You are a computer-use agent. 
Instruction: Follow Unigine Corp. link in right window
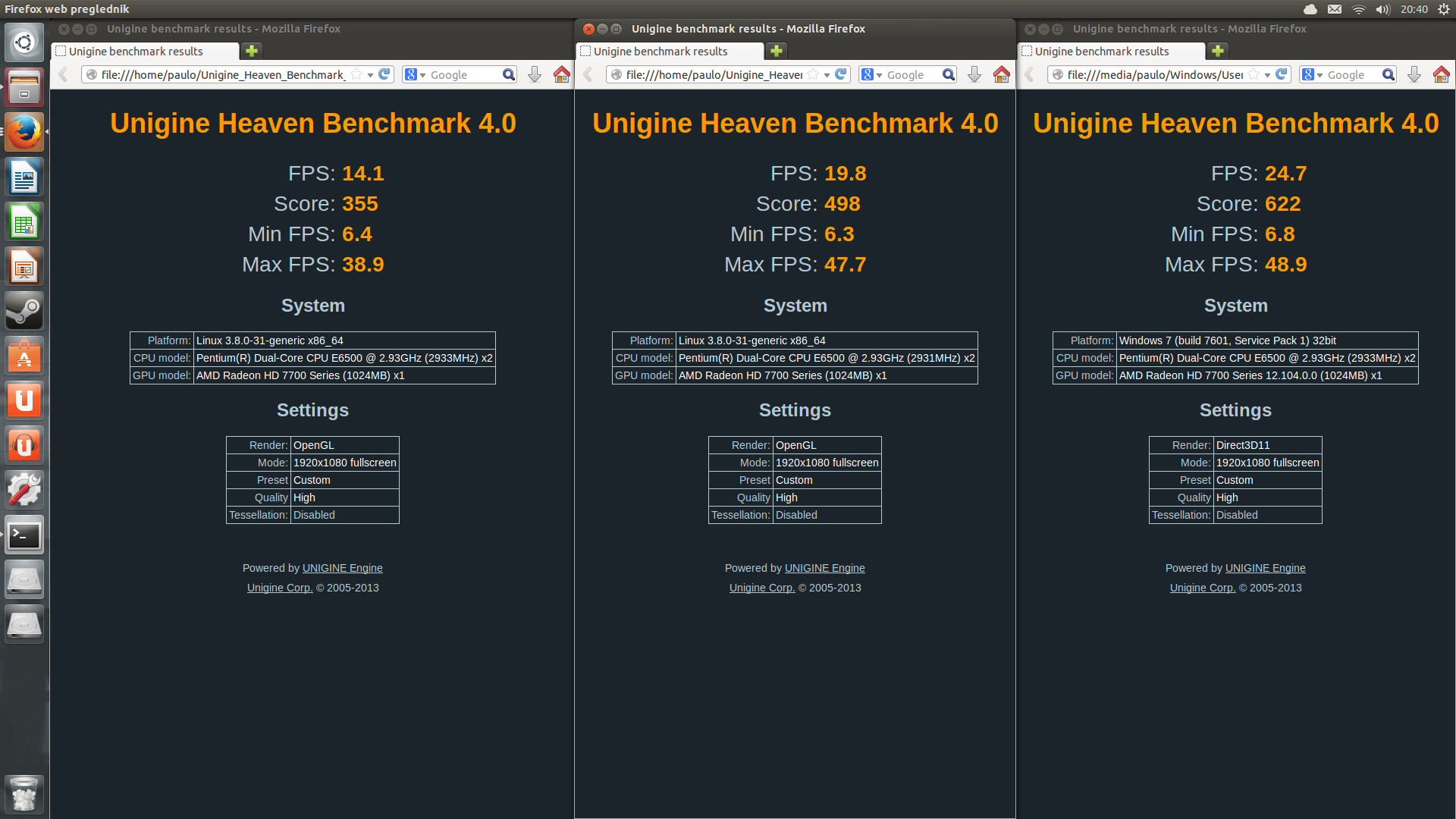pyautogui.click(x=1203, y=588)
